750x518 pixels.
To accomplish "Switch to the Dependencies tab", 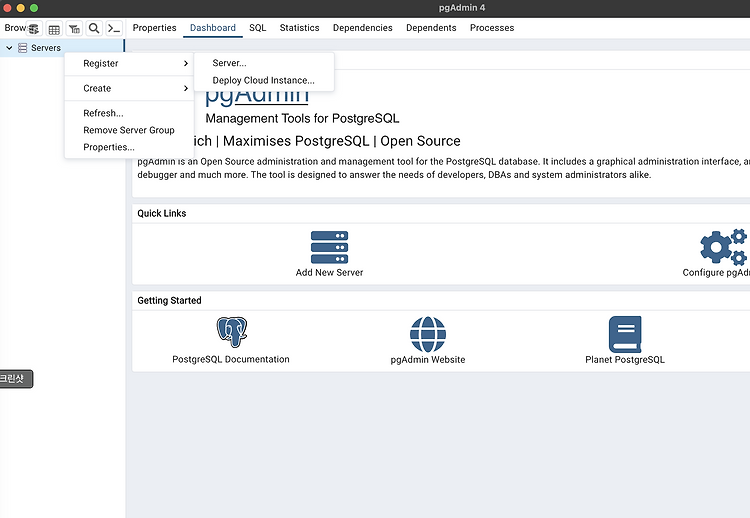I will pos(363,28).
